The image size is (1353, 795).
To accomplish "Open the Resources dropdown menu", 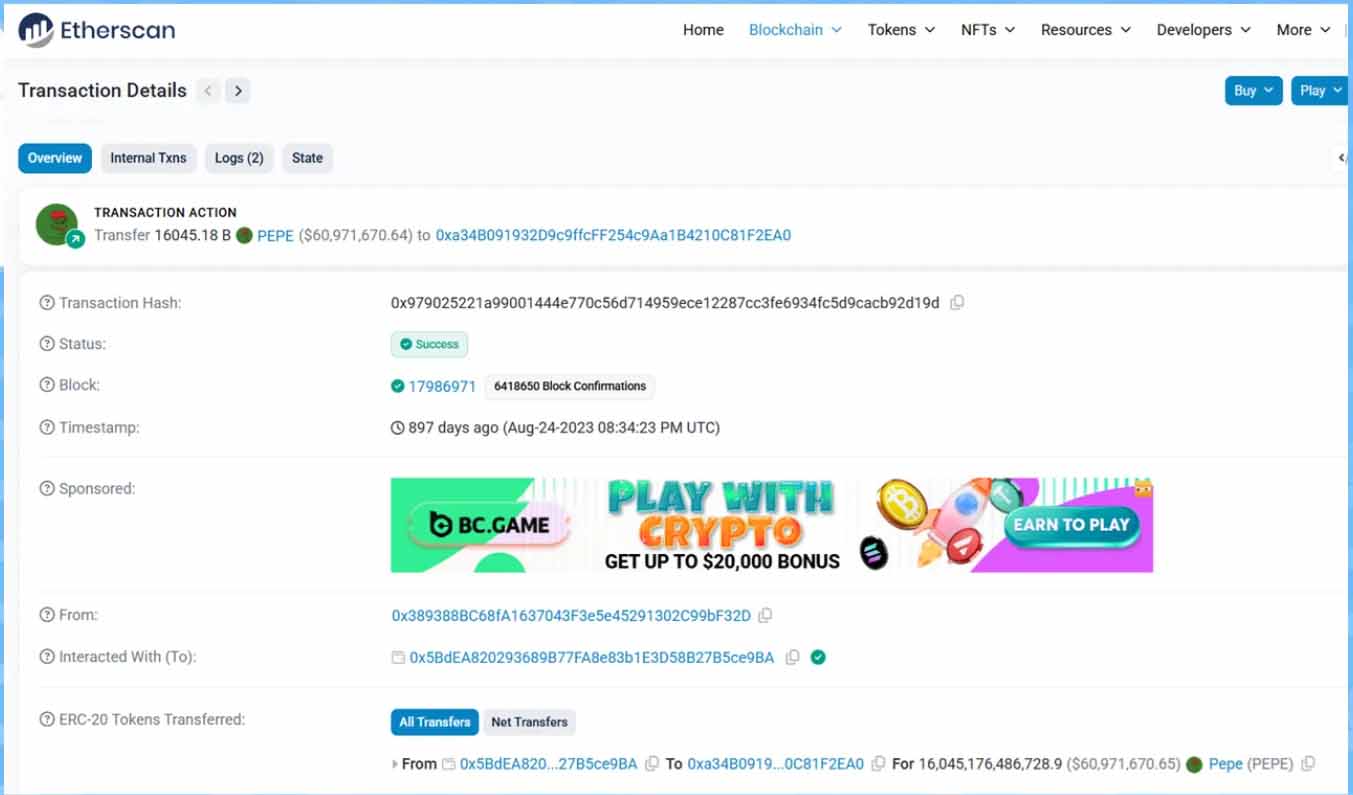I will [1086, 30].
